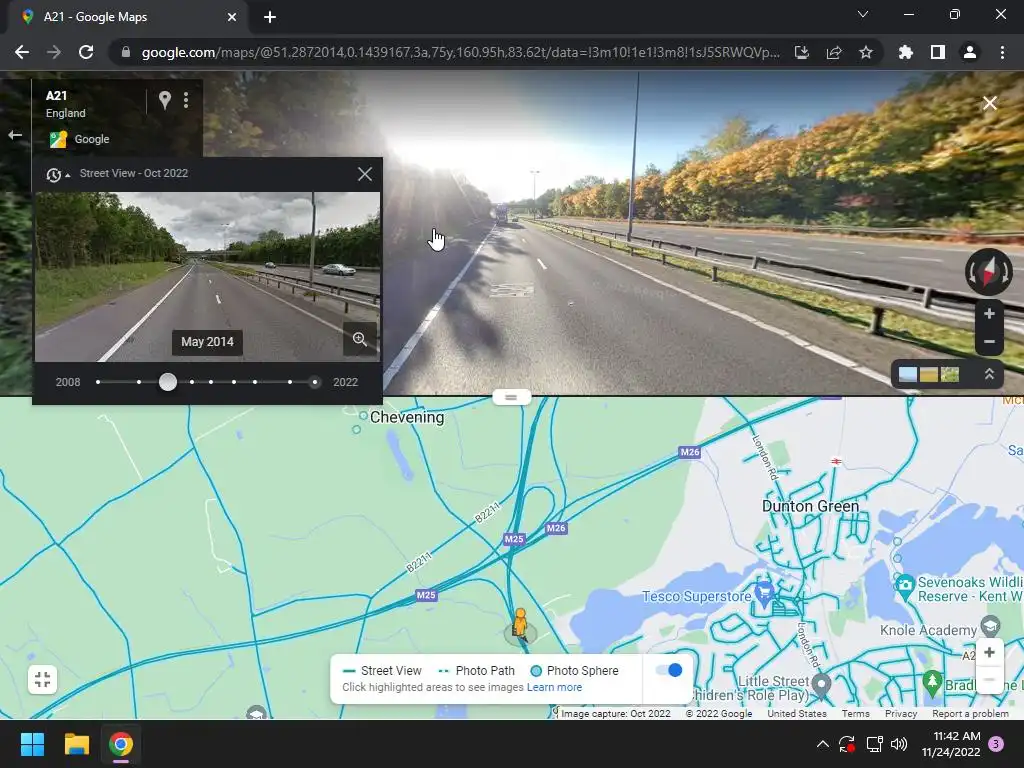Open the Chrome extensions puzzle icon

click(x=906, y=52)
